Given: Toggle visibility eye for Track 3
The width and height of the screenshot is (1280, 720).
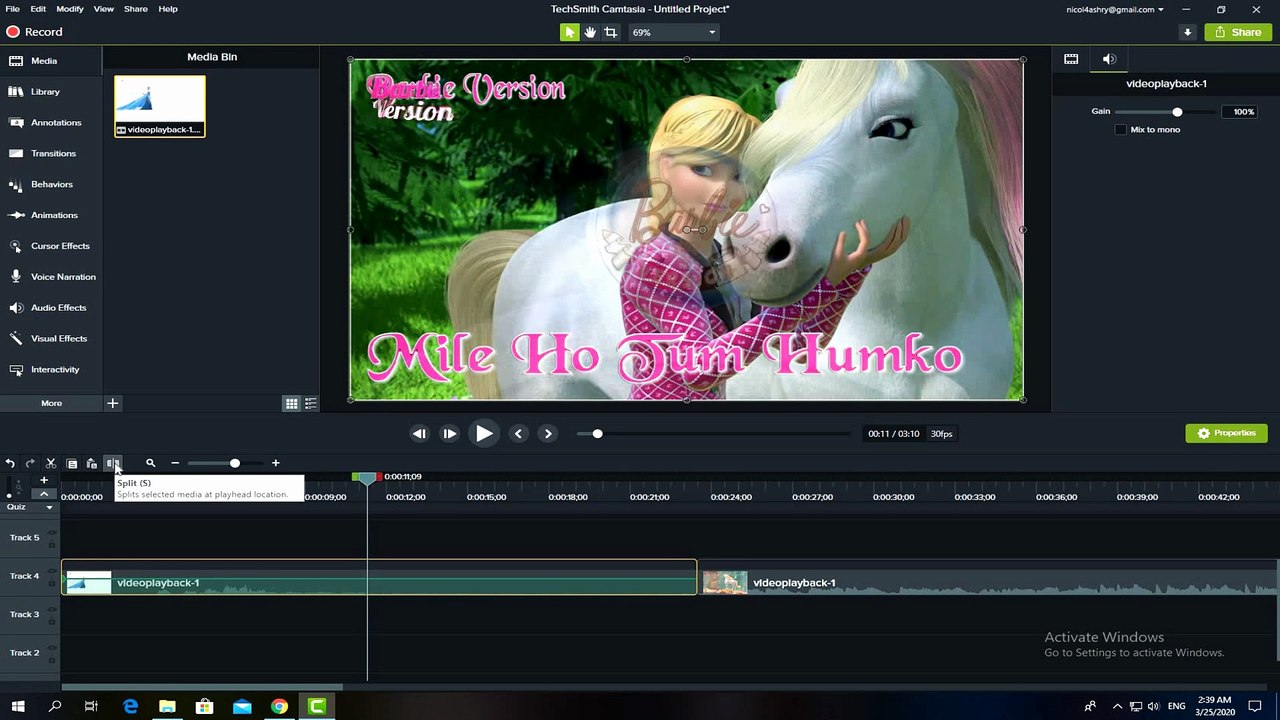Looking at the screenshot, I should pos(52,611).
